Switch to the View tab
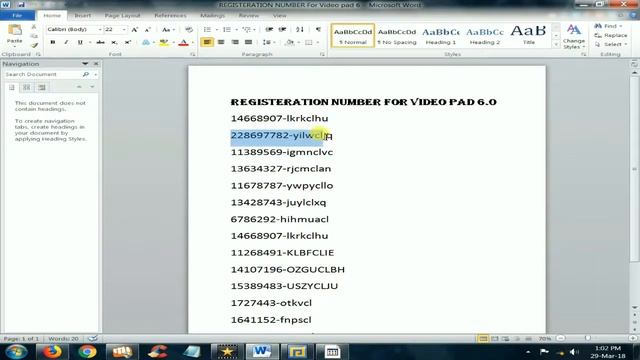 pyautogui.click(x=280, y=16)
